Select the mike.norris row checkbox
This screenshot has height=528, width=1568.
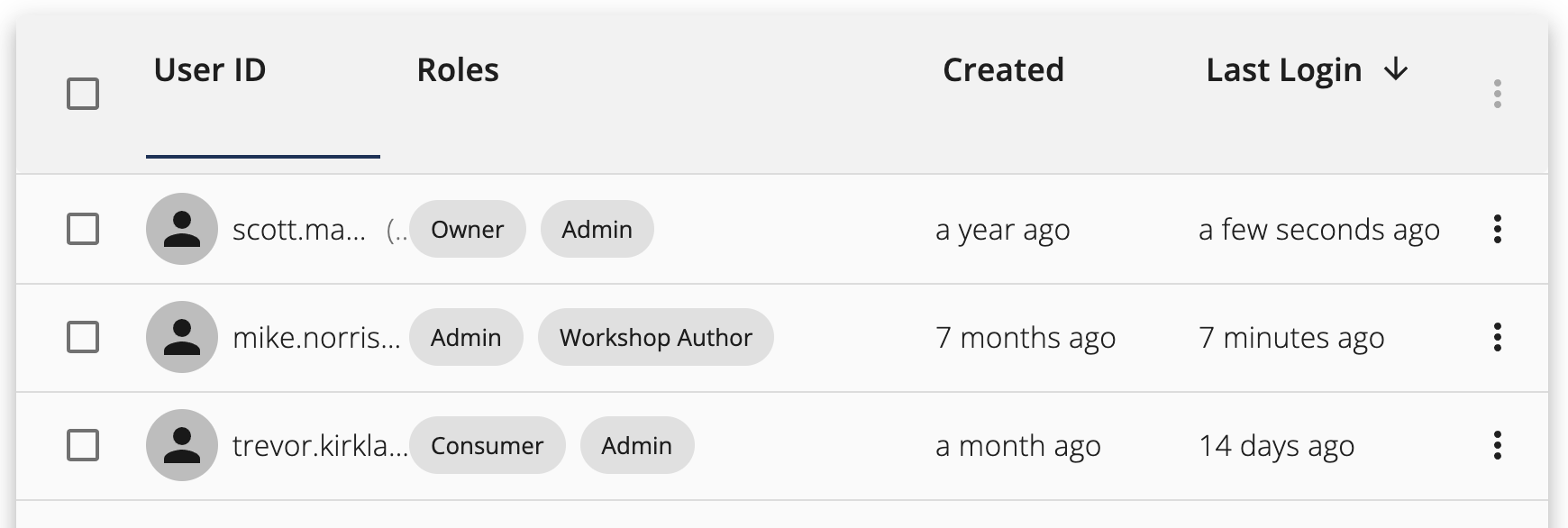(83, 337)
